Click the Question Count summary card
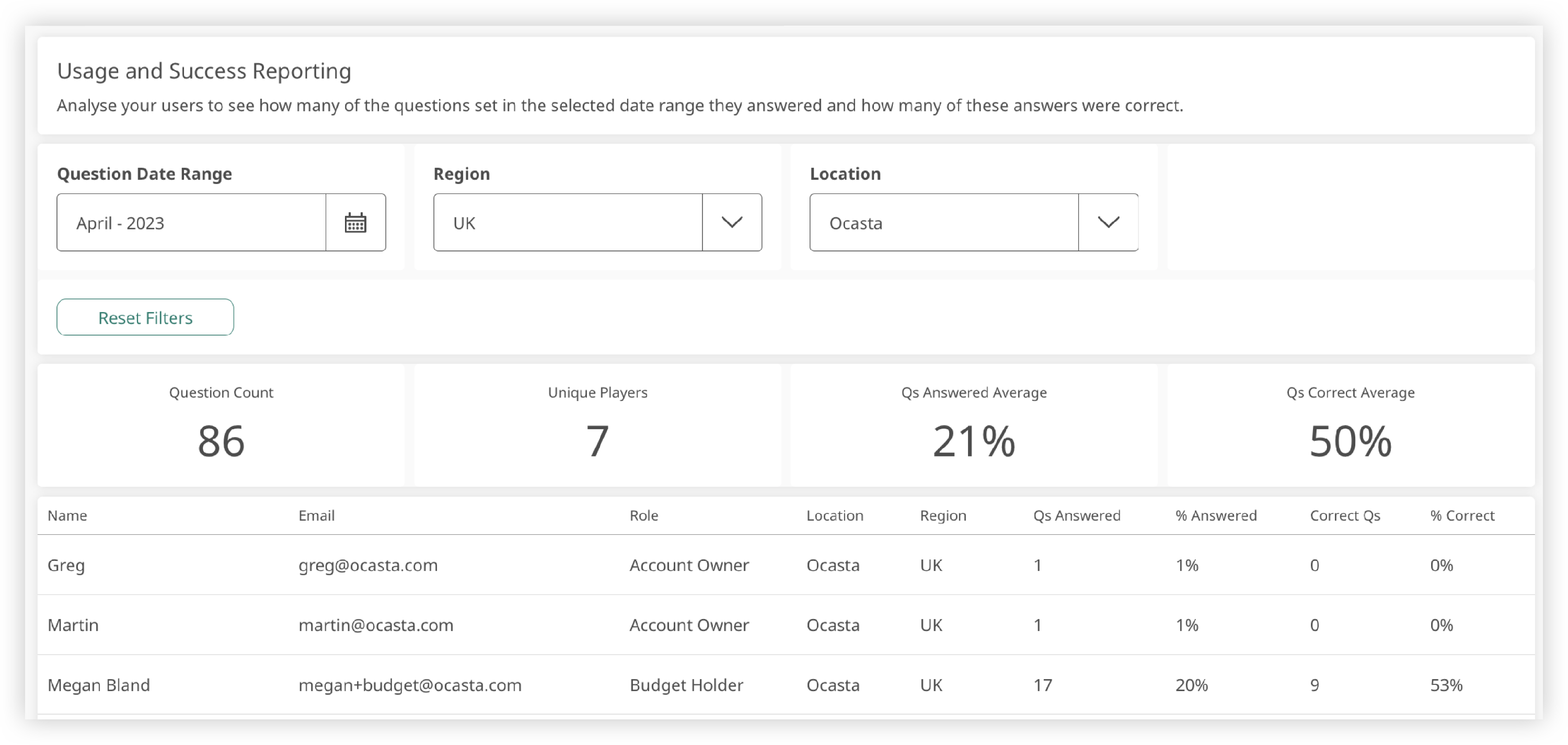1568x745 pixels. click(x=221, y=426)
